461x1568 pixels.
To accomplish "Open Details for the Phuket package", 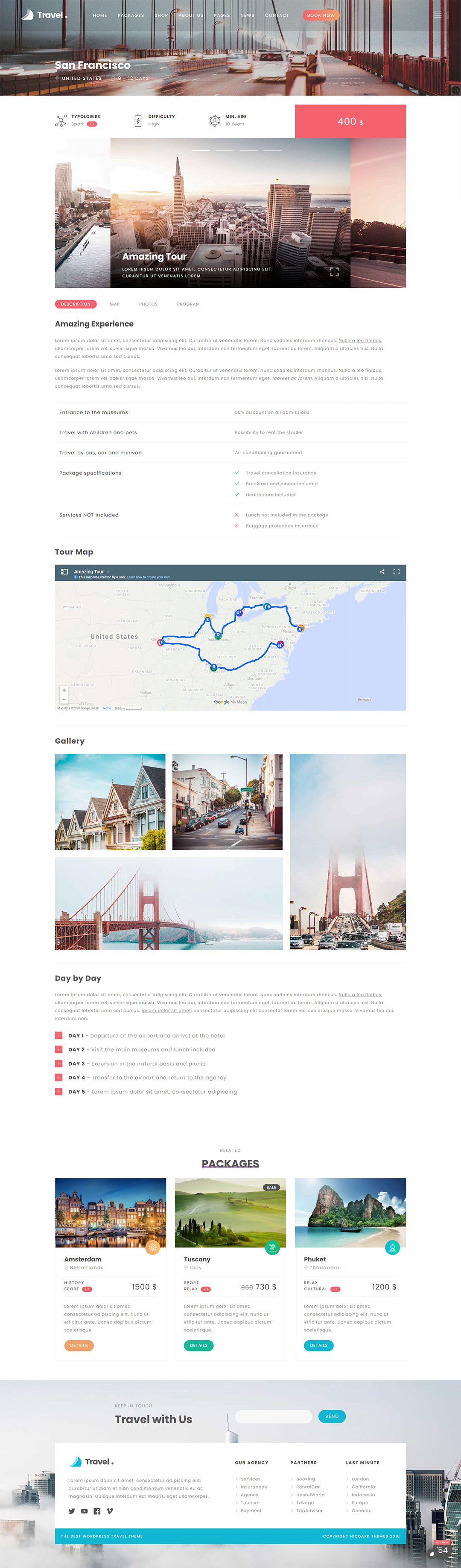I will click(318, 1345).
